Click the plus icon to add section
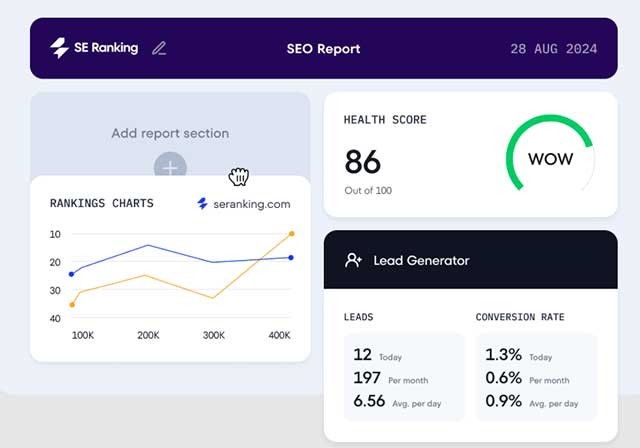This screenshot has height=448, width=640. coord(170,167)
